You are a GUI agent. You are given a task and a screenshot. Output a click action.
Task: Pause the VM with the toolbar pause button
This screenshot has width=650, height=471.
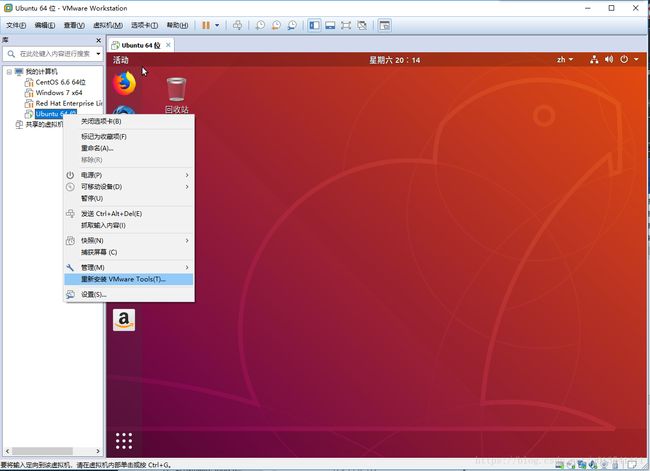click(x=206, y=25)
